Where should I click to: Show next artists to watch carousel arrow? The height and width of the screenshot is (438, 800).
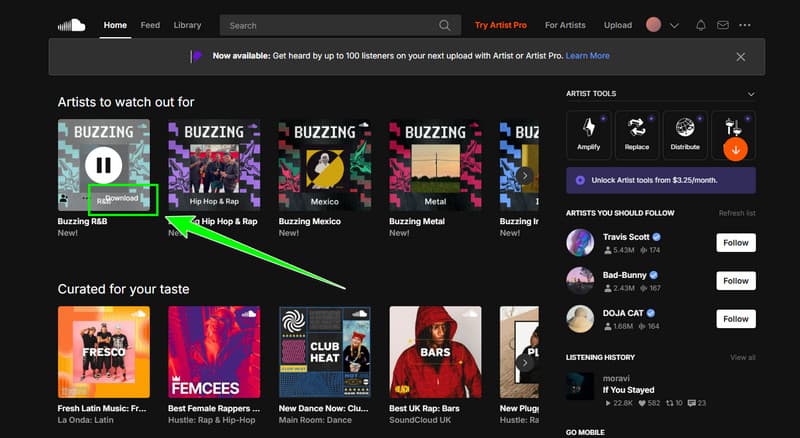tap(524, 176)
